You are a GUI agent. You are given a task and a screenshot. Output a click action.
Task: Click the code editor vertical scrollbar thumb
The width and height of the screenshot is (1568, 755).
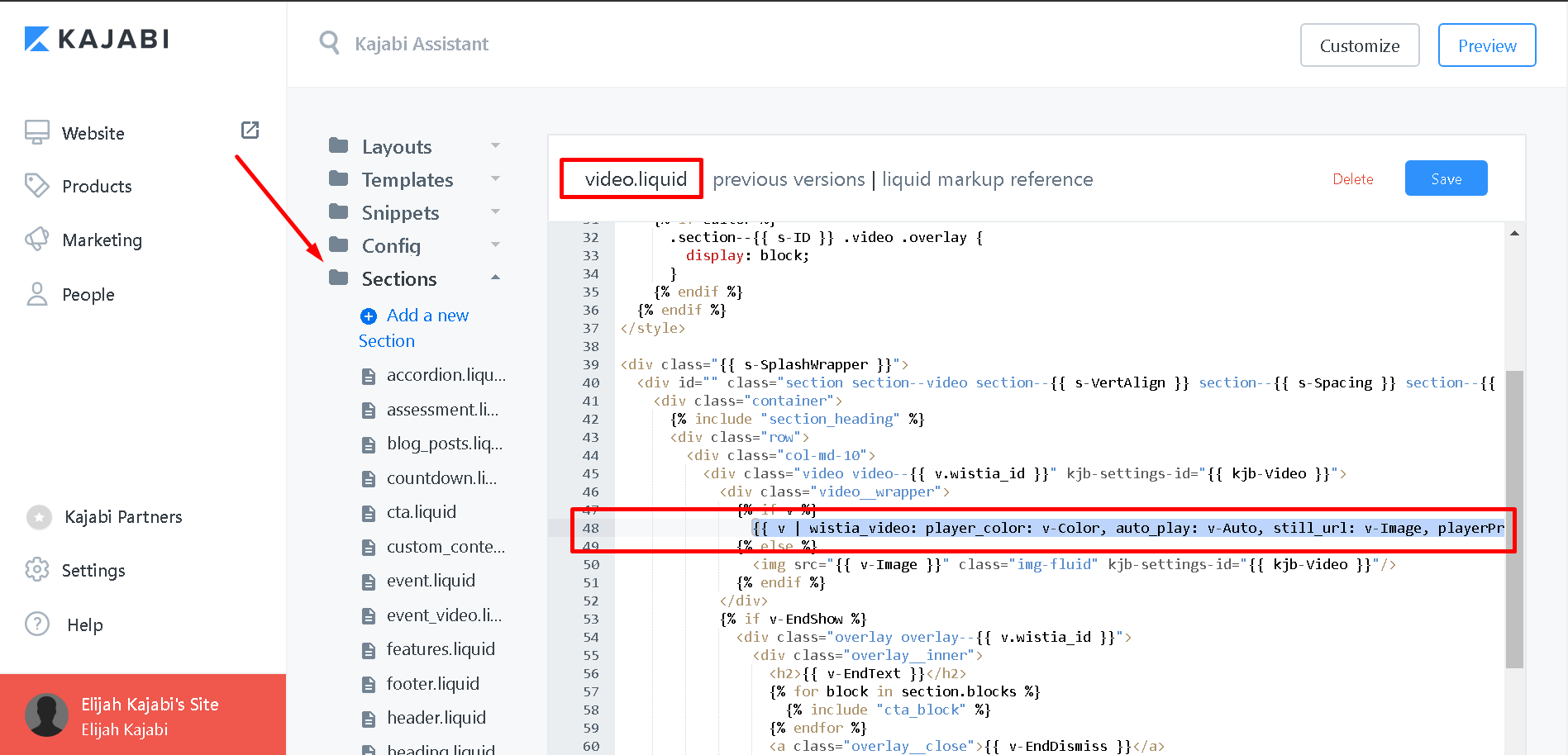(x=1514, y=519)
